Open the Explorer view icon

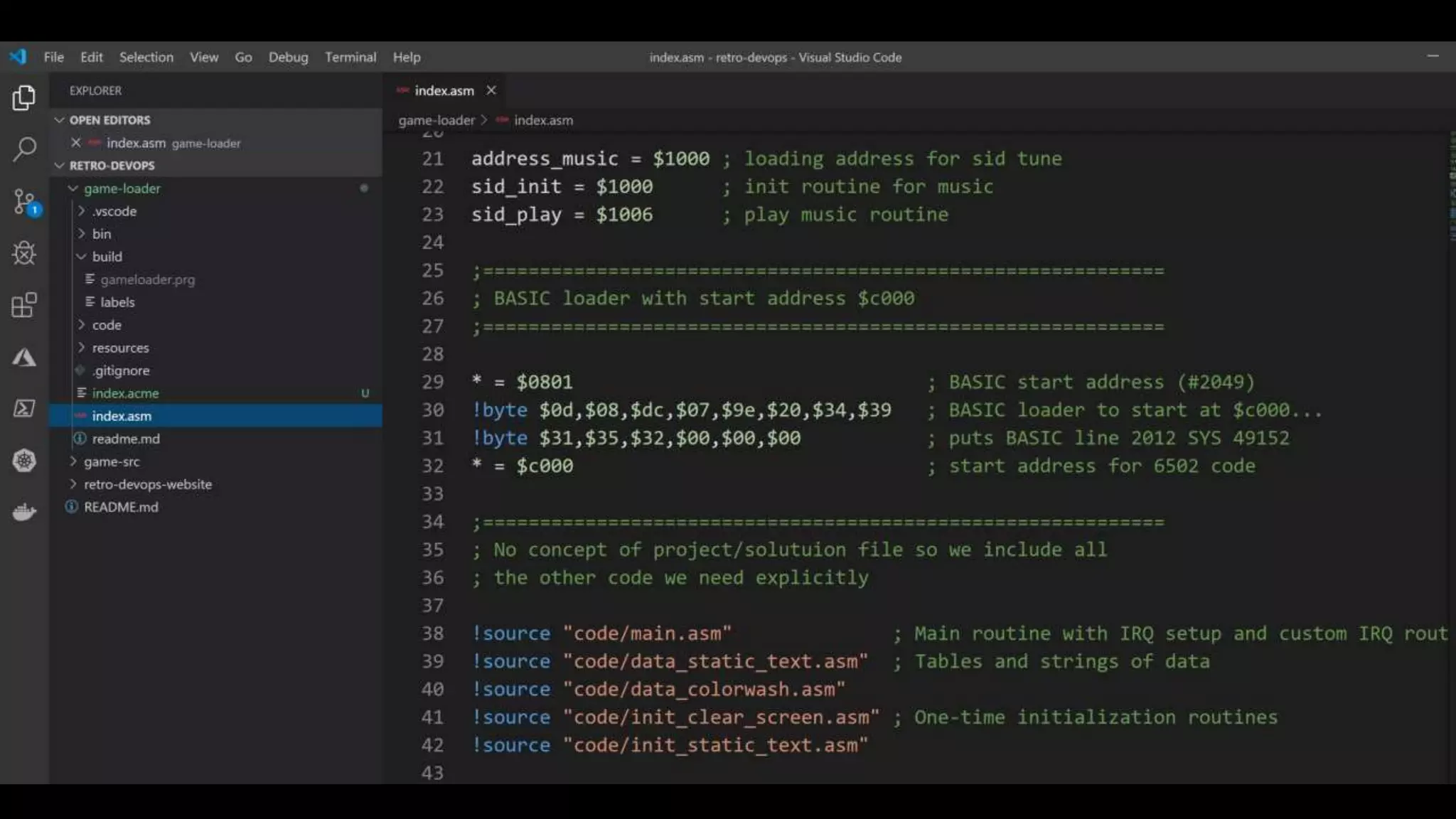tap(24, 97)
